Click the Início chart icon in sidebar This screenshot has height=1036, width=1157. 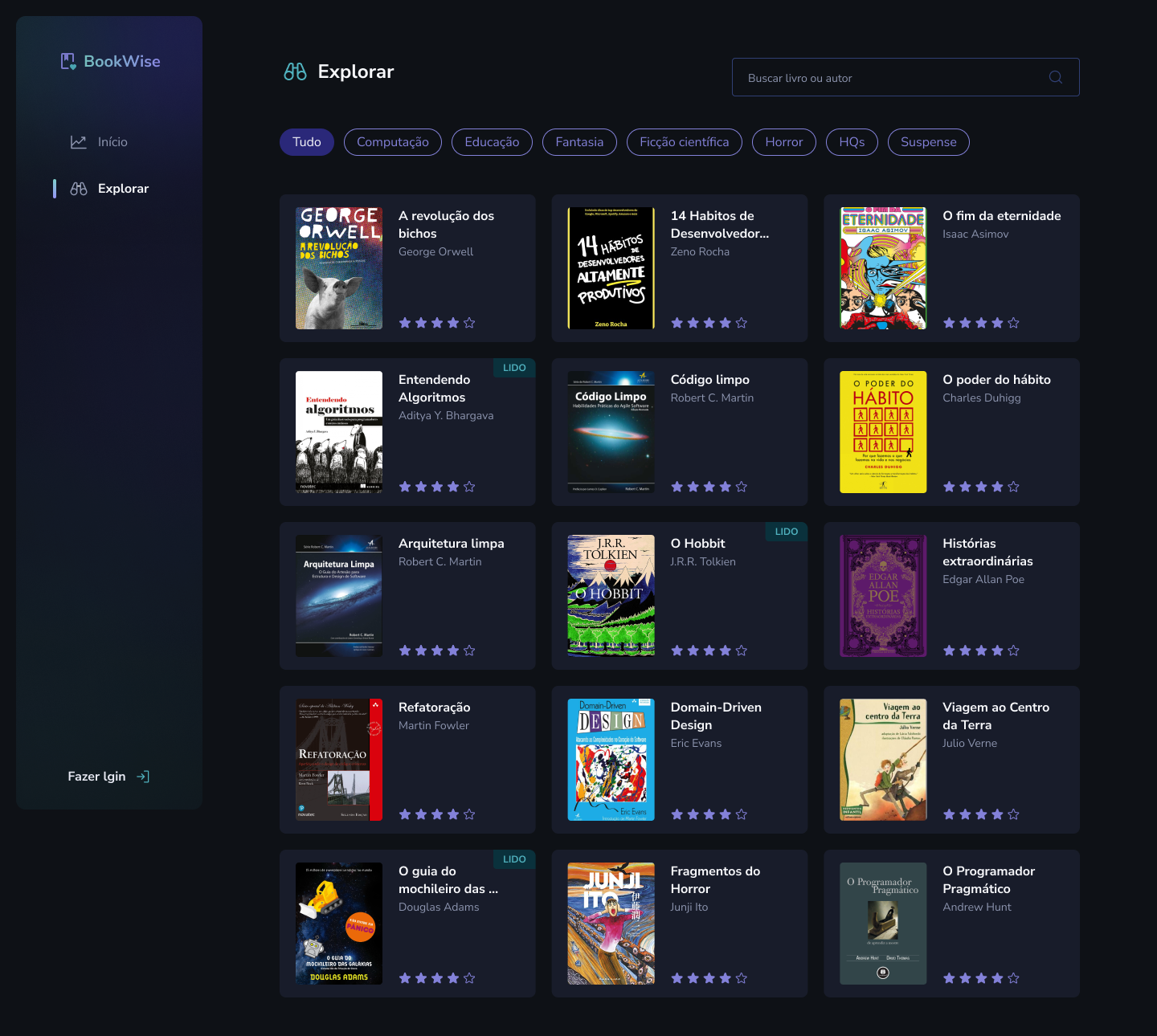(x=79, y=142)
